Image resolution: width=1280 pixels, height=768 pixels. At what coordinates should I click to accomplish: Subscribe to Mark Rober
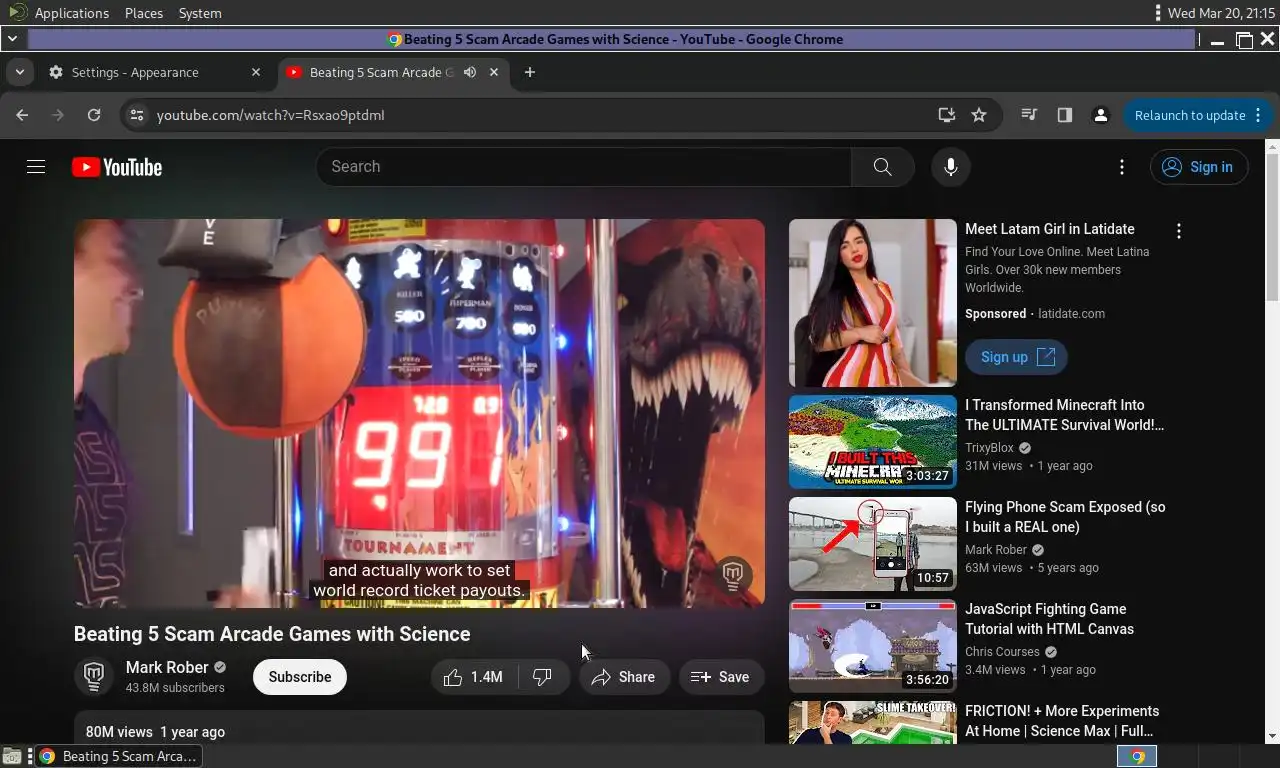coord(299,677)
